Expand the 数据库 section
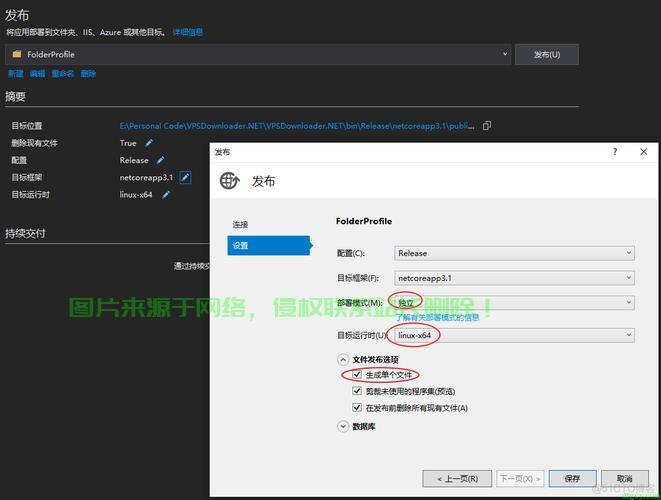 344,426
